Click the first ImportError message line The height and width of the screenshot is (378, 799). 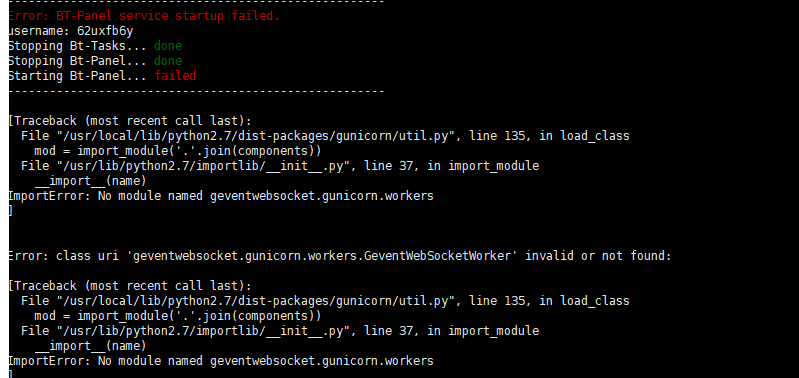tap(221, 196)
